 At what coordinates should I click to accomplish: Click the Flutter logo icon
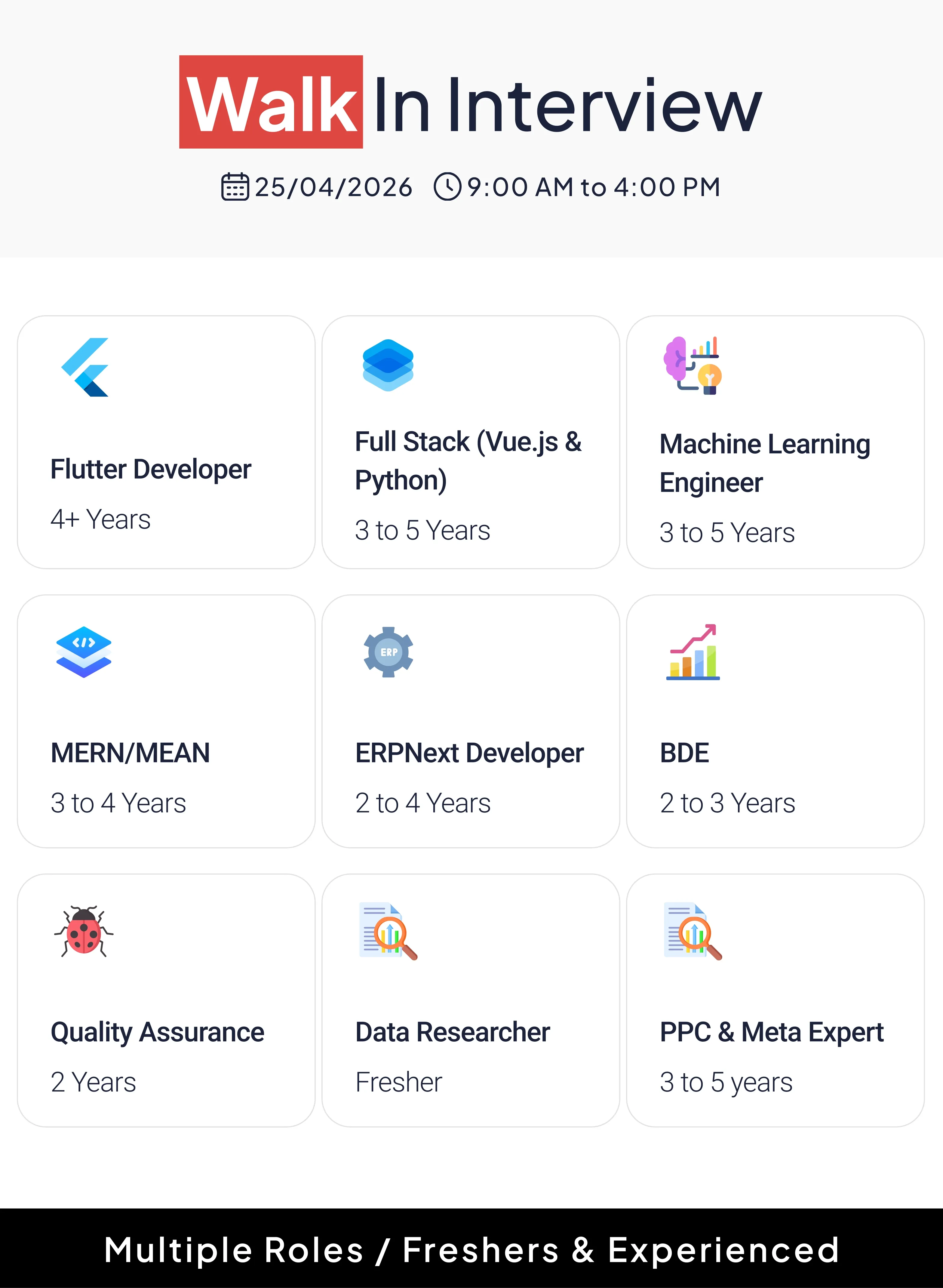(85, 367)
